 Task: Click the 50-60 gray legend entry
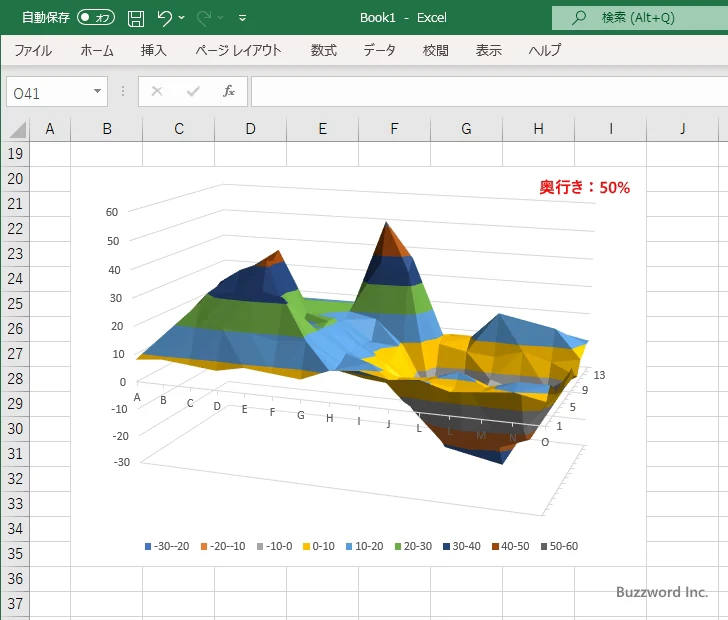coord(559,546)
